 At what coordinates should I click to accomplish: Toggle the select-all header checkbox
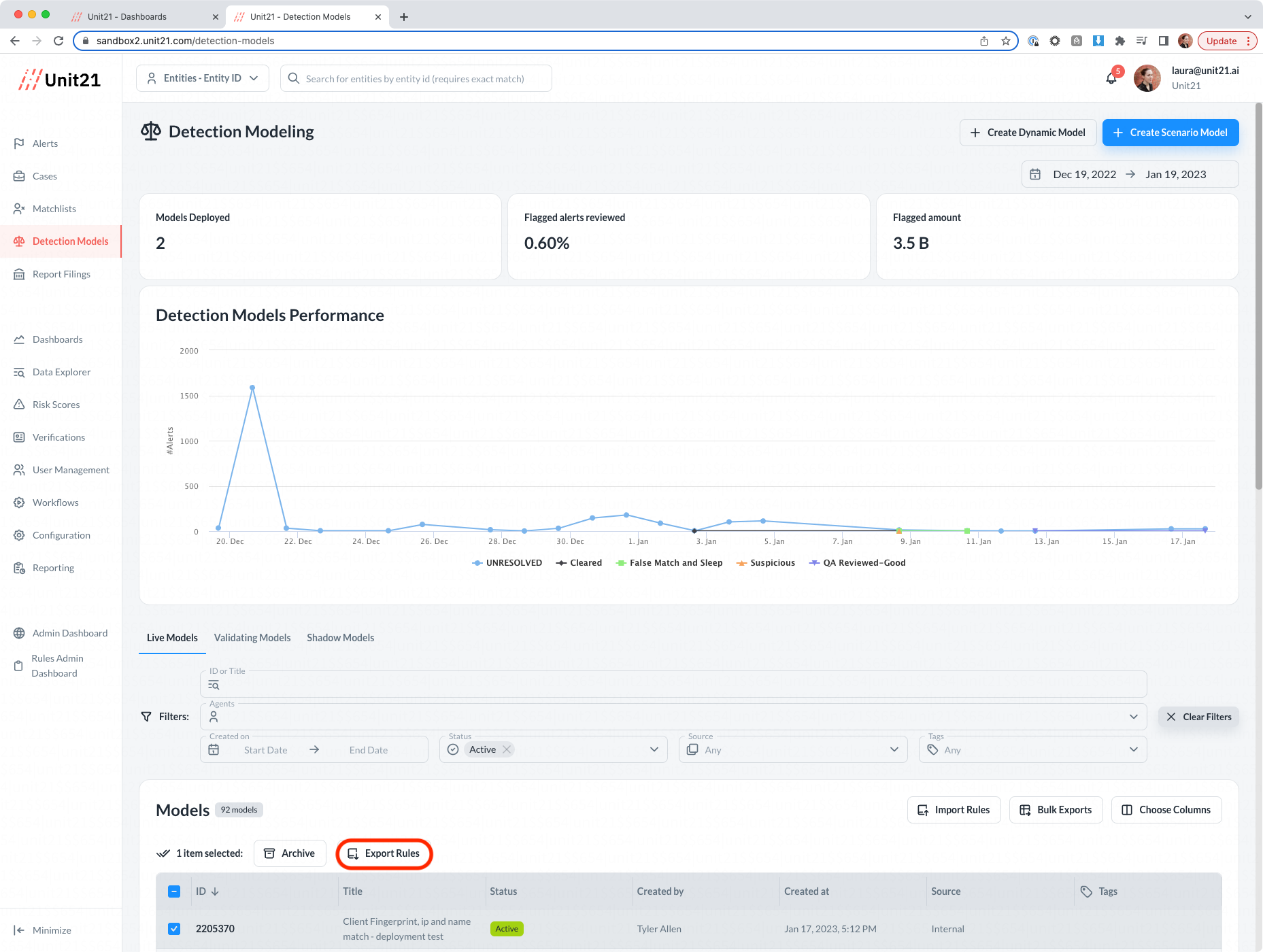tap(174, 891)
